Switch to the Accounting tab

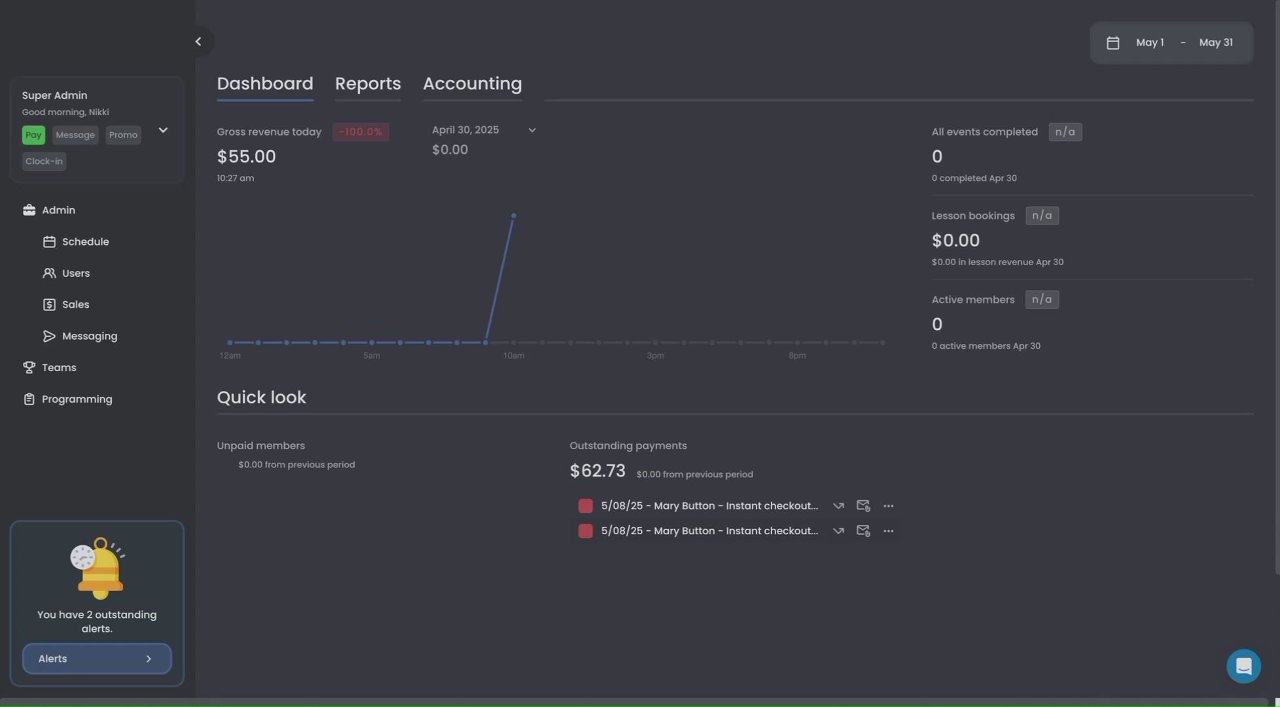tap(472, 84)
